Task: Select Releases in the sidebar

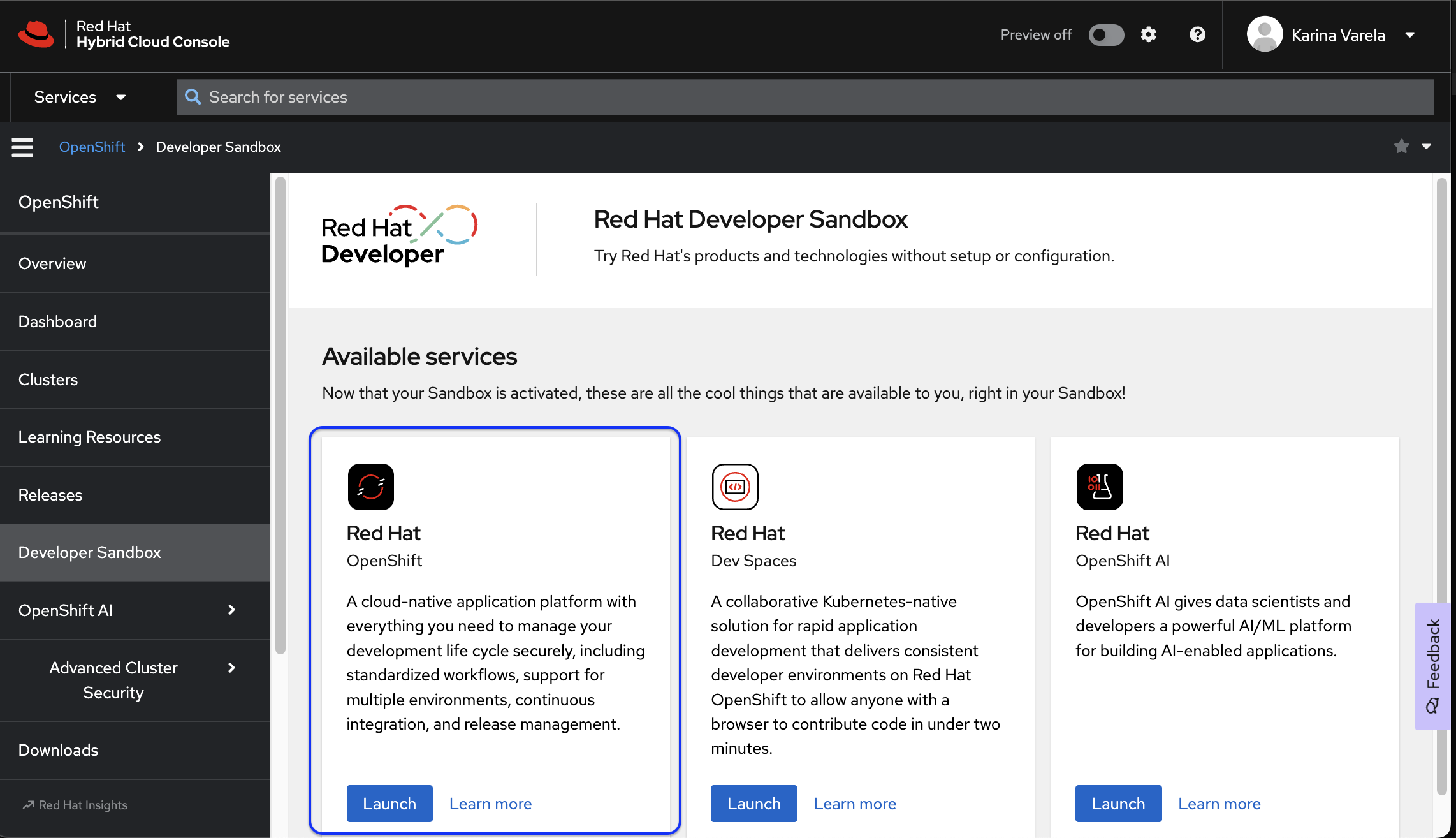Action: pyautogui.click(x=135, y=496)
